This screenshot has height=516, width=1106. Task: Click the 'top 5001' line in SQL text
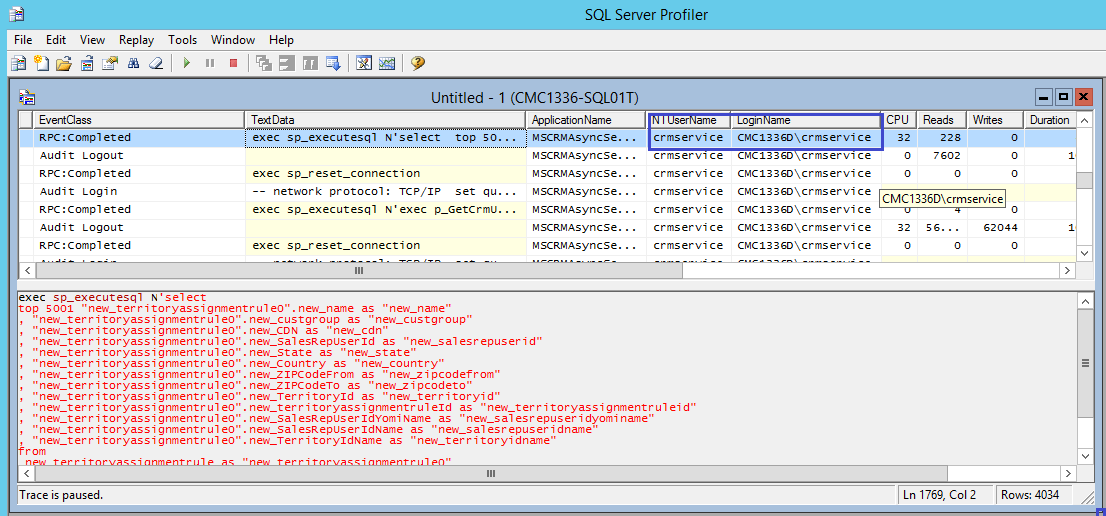(x=235, y=308)
